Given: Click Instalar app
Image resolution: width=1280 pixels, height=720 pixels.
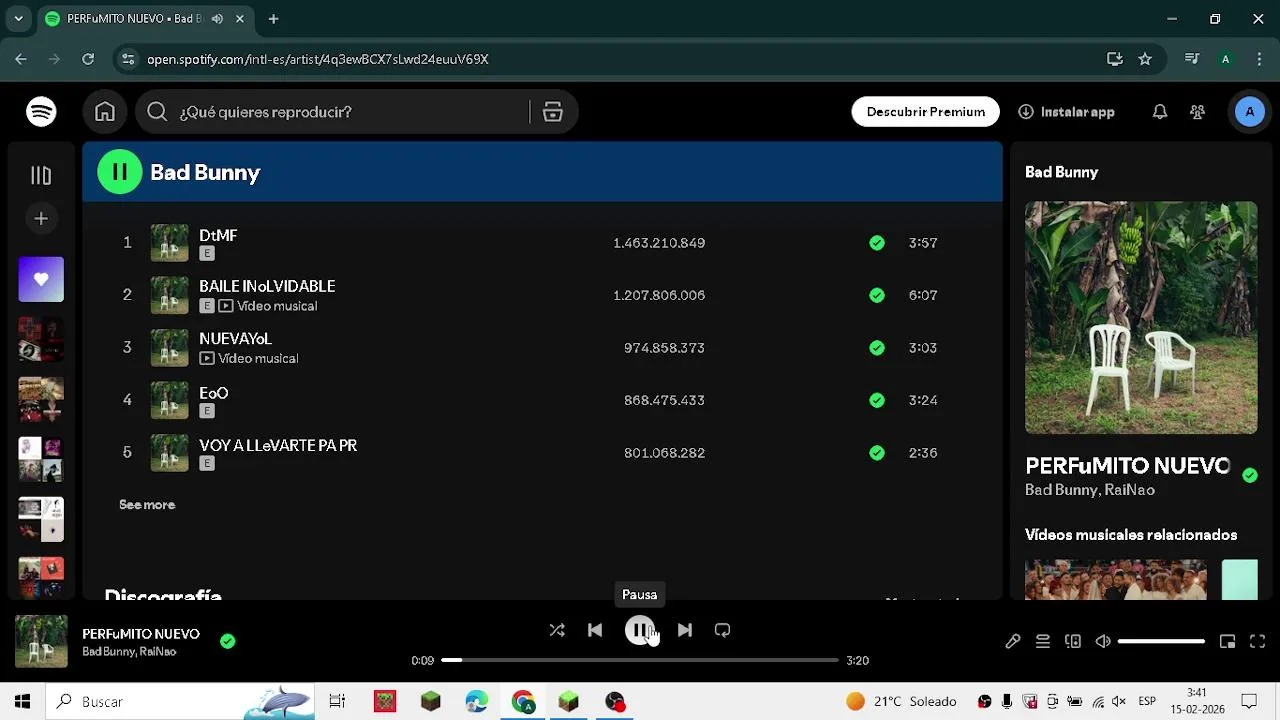Looking at the screenshot, I should point(1066,112).
